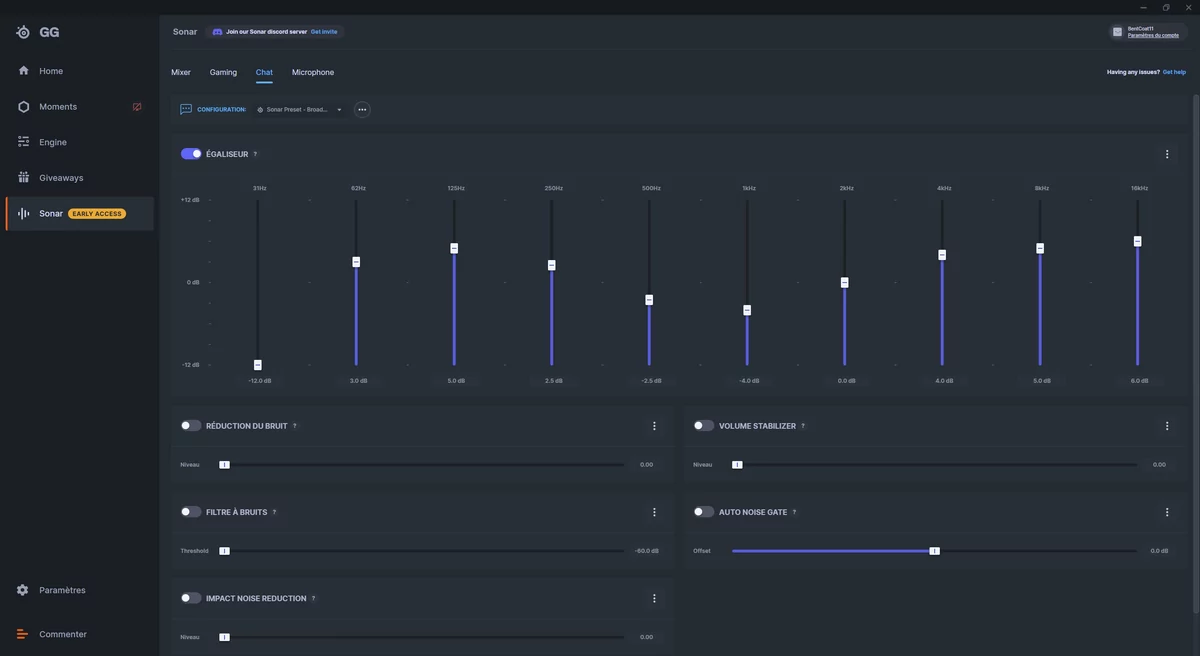The image size is (1200, 656).
Task: Click the 2kHz equalizer slider handle
Action: 845,283
